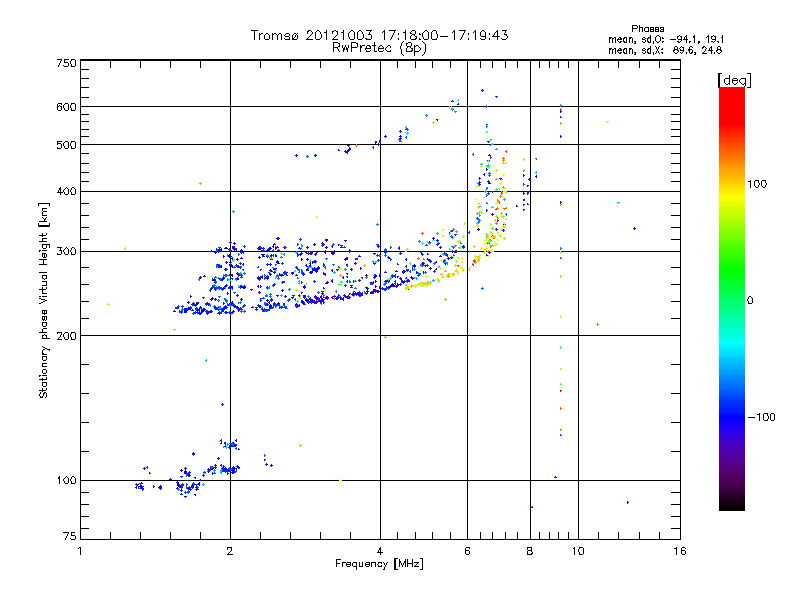Screen dimensions: 800x600
Task: Click the colorbar tick label "100"
Action: 757,184
